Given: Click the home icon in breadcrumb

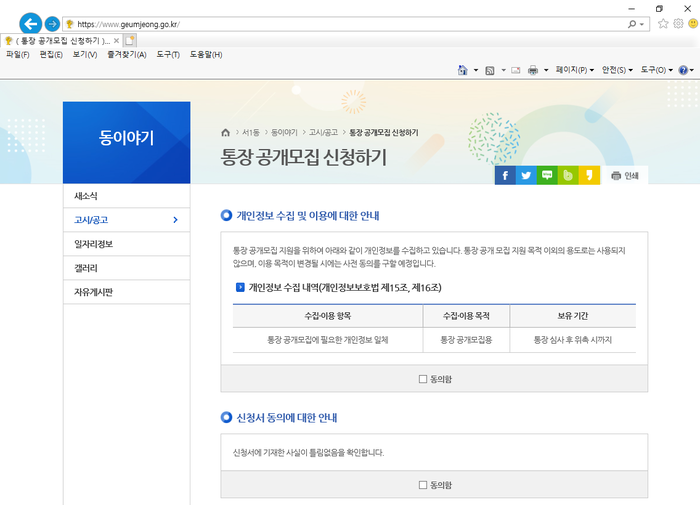Looking at the screenshot, I should point(225,132).
